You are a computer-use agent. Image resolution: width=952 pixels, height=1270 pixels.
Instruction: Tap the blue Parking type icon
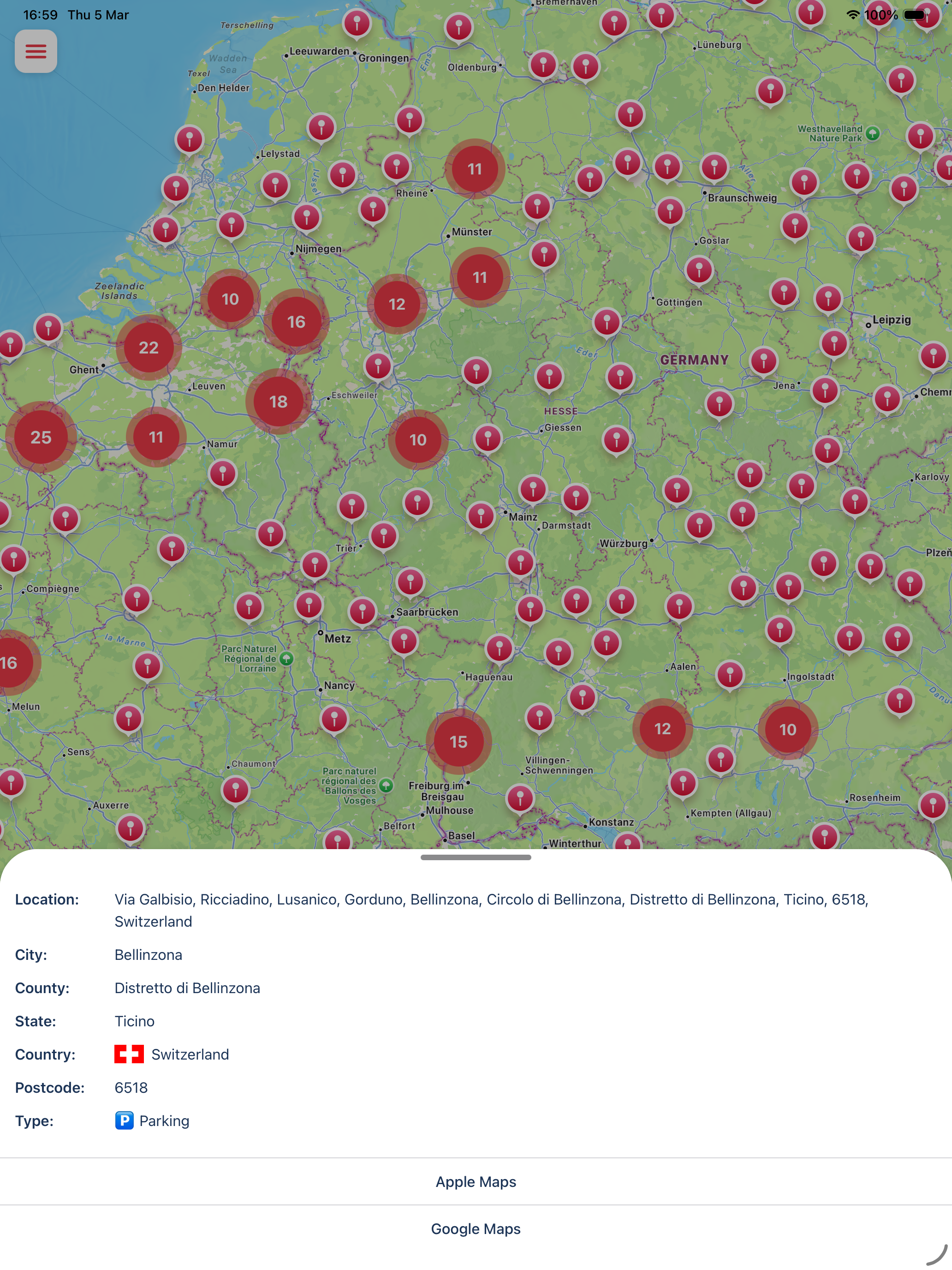pyautogui.click(x=124, y=1121)
